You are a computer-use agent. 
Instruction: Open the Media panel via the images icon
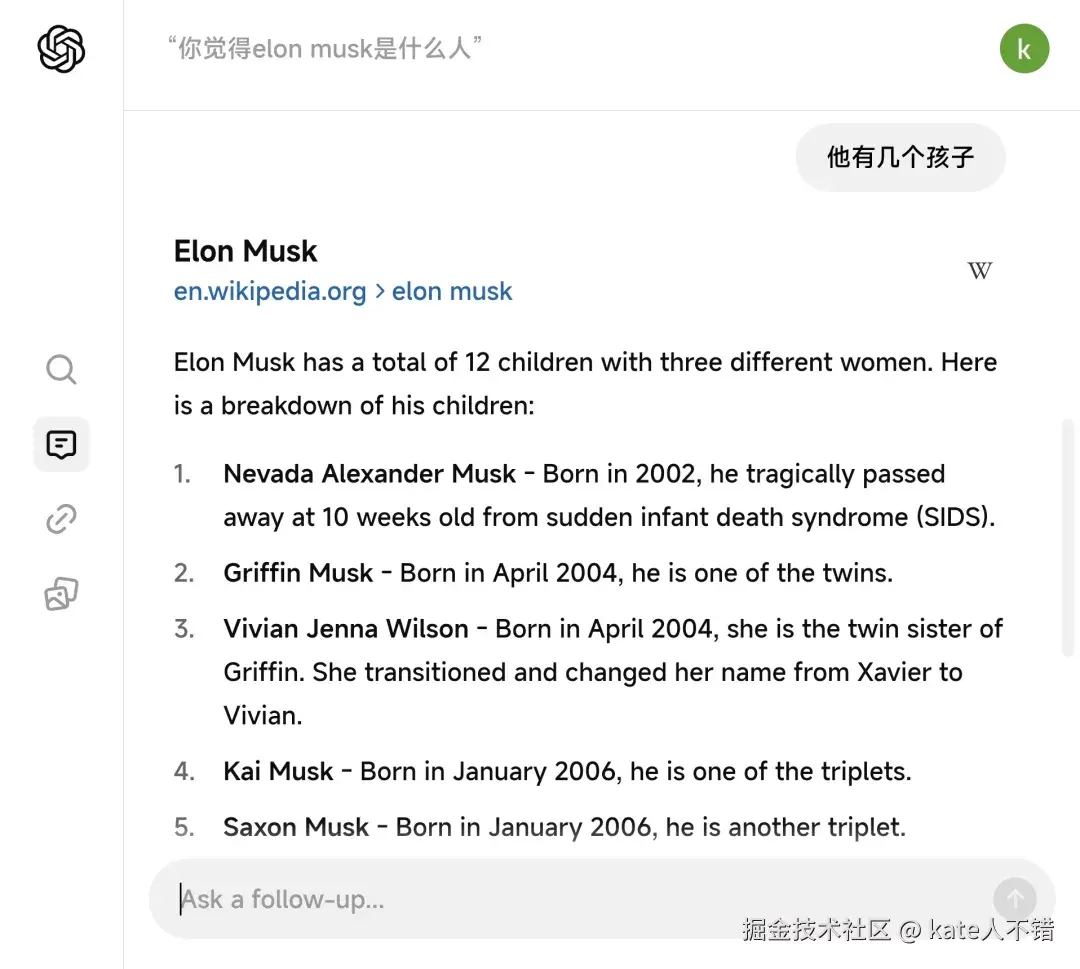pyautogui.click(x=61, y=592)
